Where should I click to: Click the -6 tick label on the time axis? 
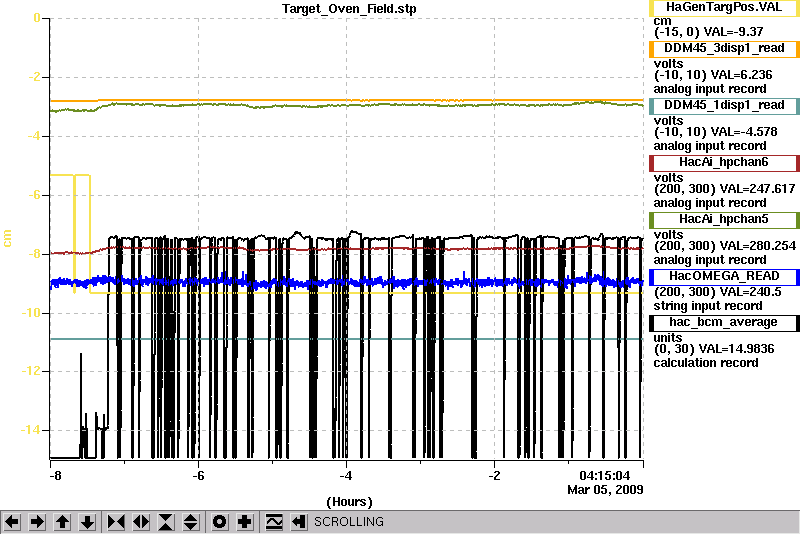[198, 476]
